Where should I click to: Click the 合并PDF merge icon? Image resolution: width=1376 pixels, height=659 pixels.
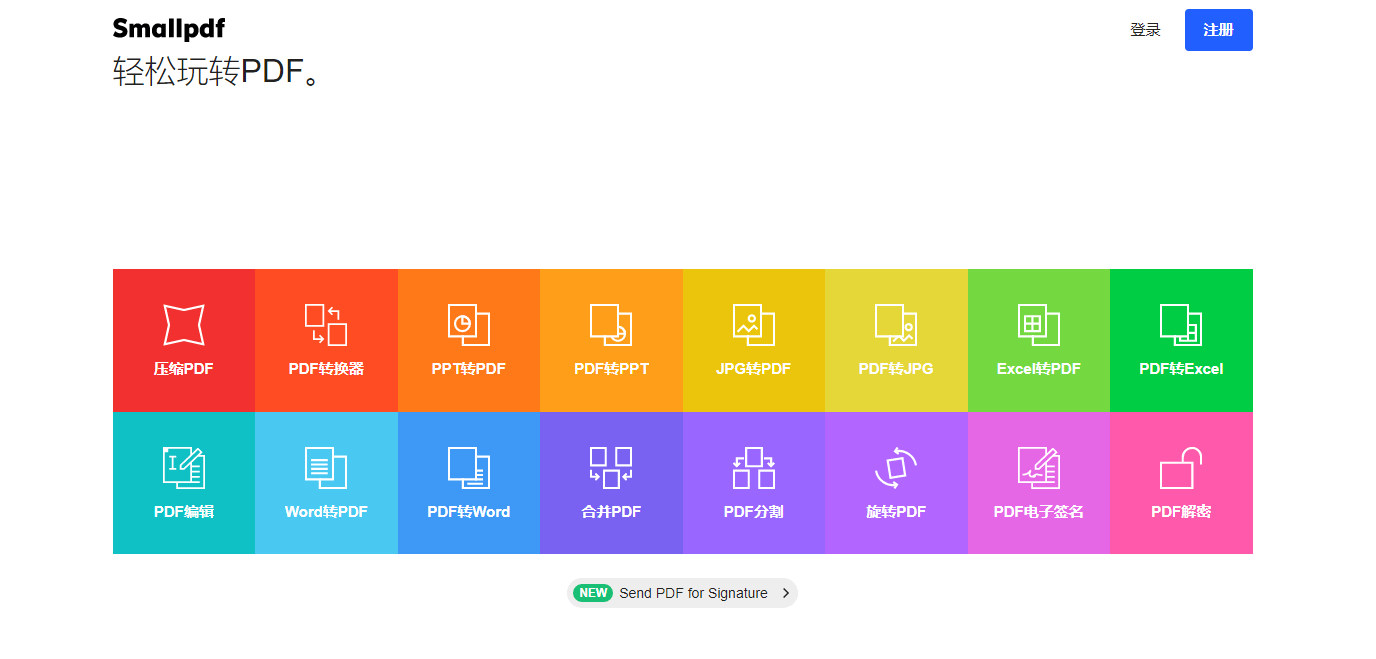click(611, 468)
